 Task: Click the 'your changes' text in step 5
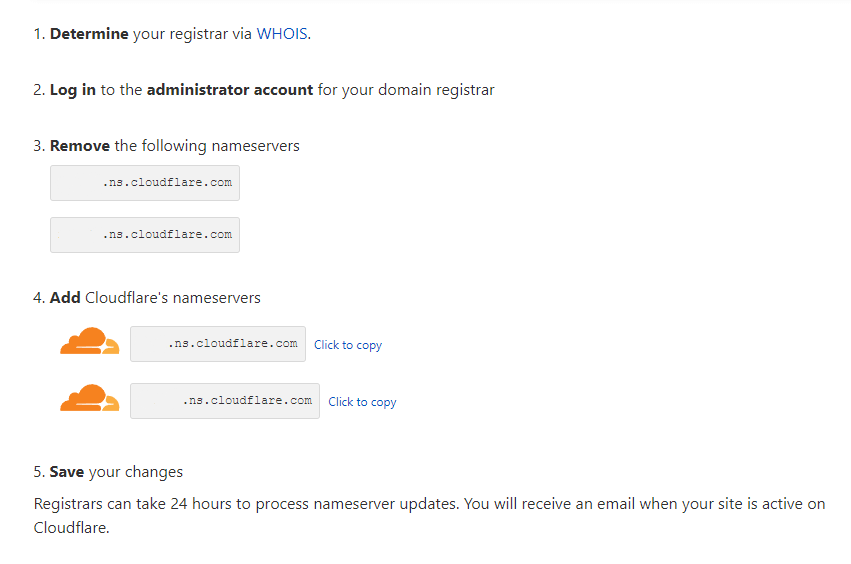[136, 472]
